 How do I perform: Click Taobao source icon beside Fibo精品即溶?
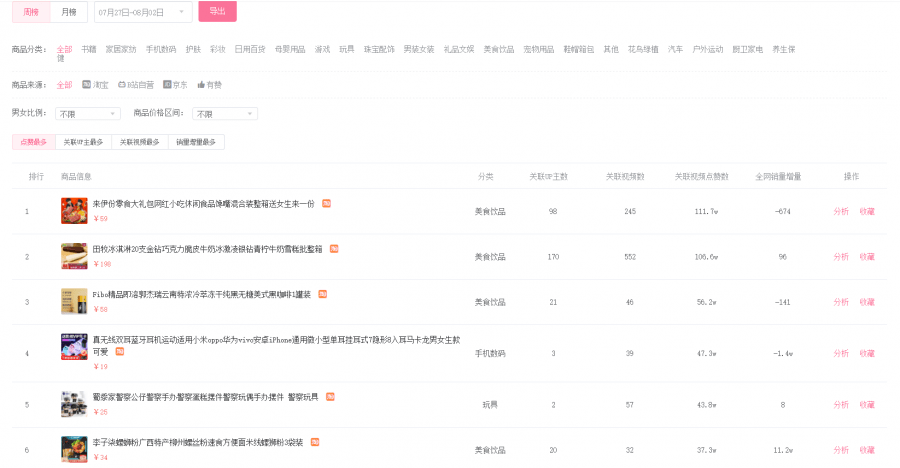(323, 294)
